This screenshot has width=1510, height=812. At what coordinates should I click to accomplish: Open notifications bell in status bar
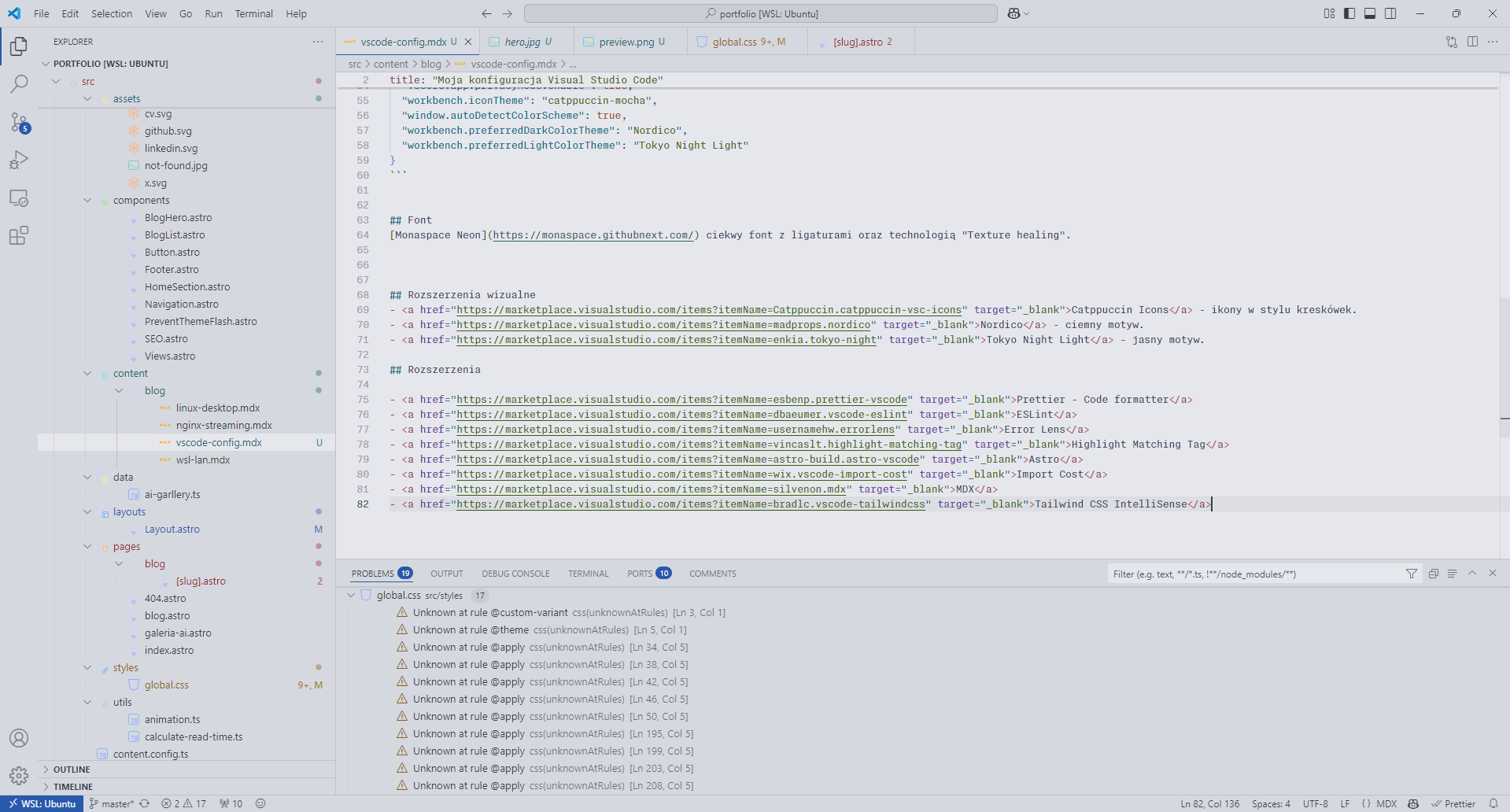click(1493, 803)
